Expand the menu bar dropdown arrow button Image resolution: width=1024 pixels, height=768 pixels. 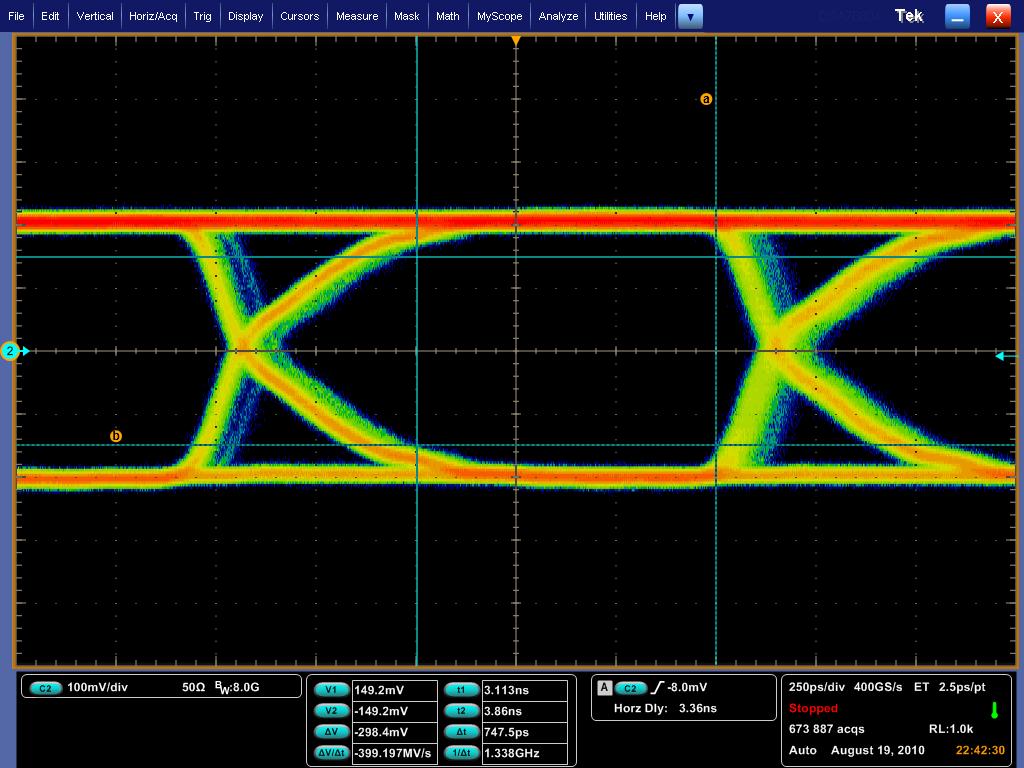tap(690, 16)
